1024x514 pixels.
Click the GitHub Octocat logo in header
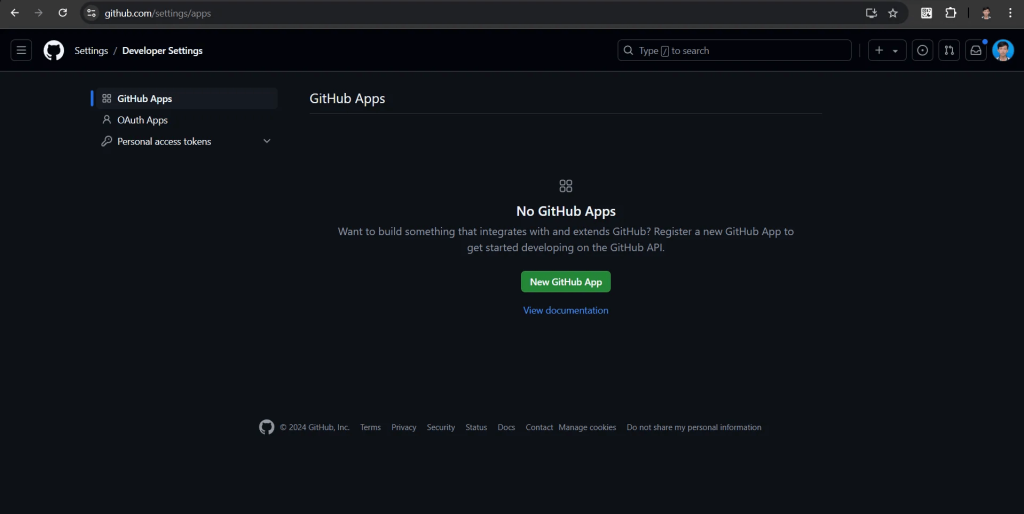(x=54, y=51)
